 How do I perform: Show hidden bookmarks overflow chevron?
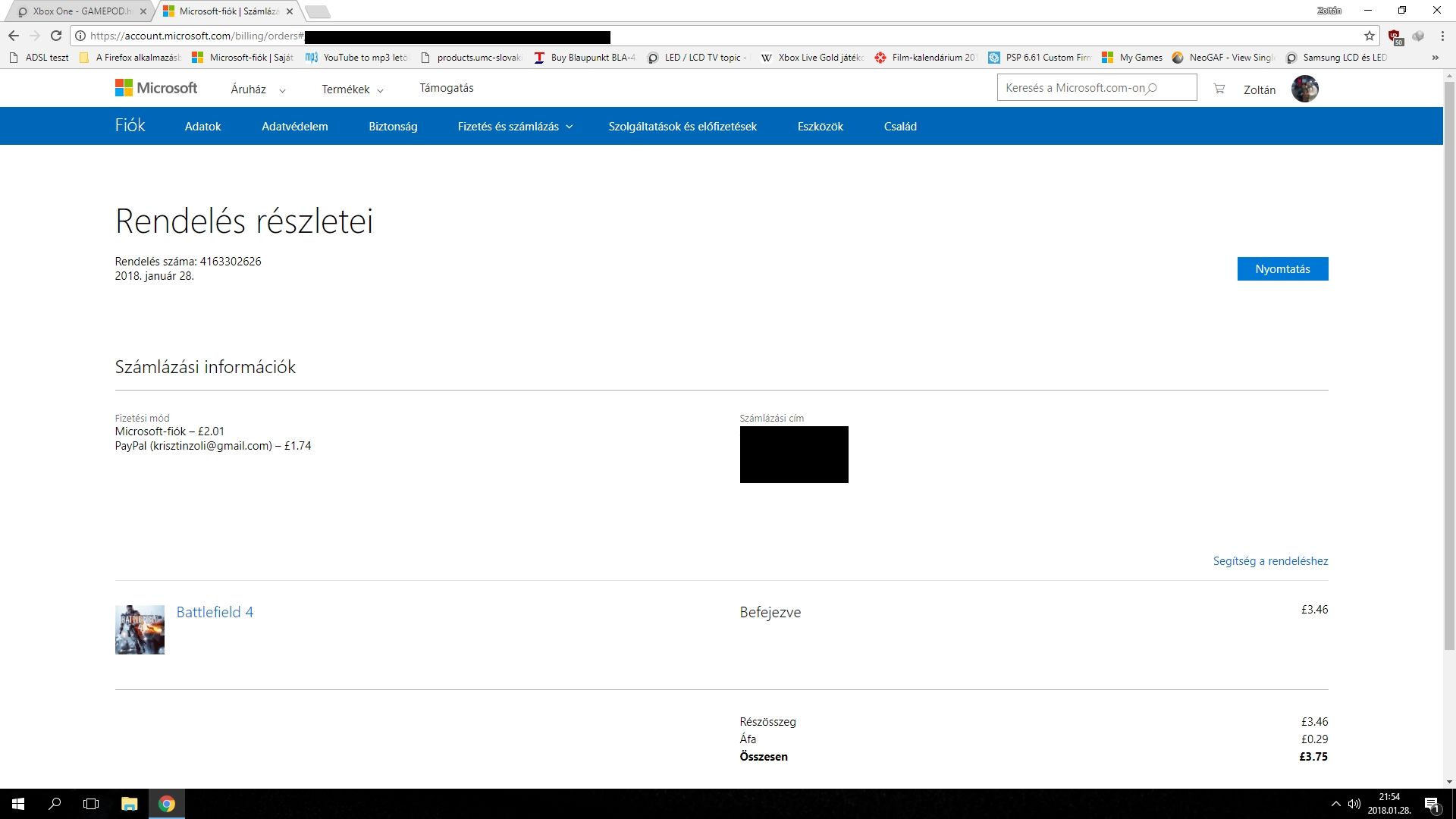click(x=1435, y=58)
